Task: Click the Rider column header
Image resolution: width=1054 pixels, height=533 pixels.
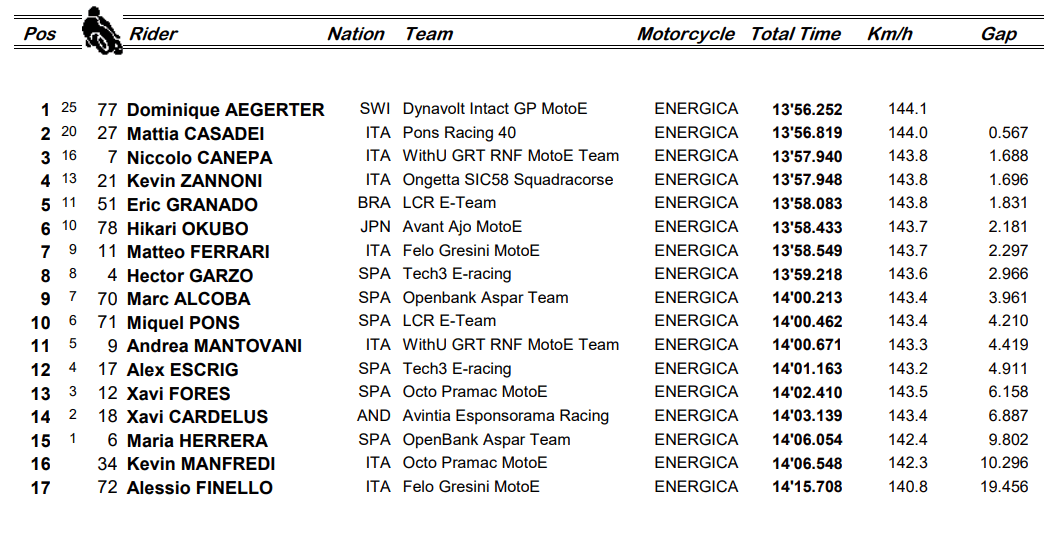Action: [153, 34]
